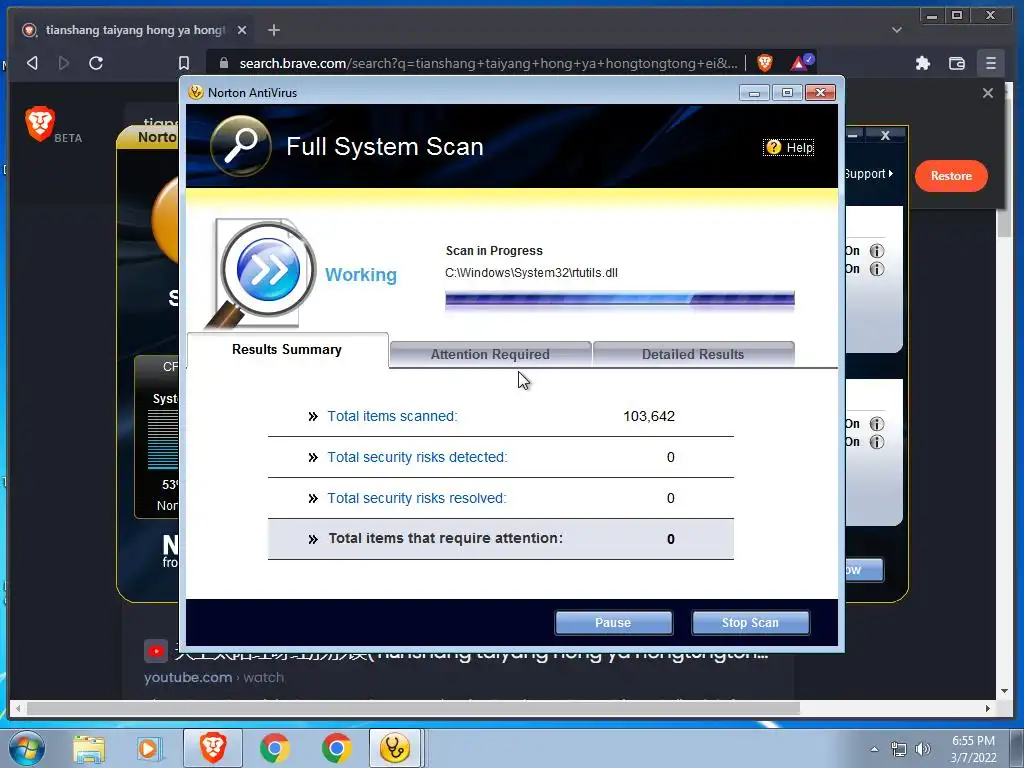Click Brave back navigation arrow
This screenshot has width=1024, height=768.
tap(32, 63)
